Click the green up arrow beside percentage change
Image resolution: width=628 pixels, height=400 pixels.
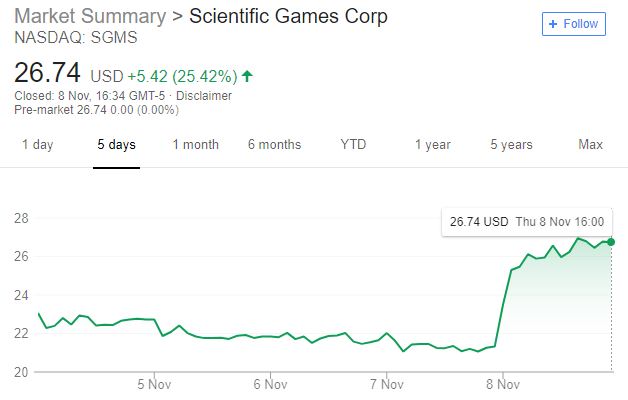[247, 75]
